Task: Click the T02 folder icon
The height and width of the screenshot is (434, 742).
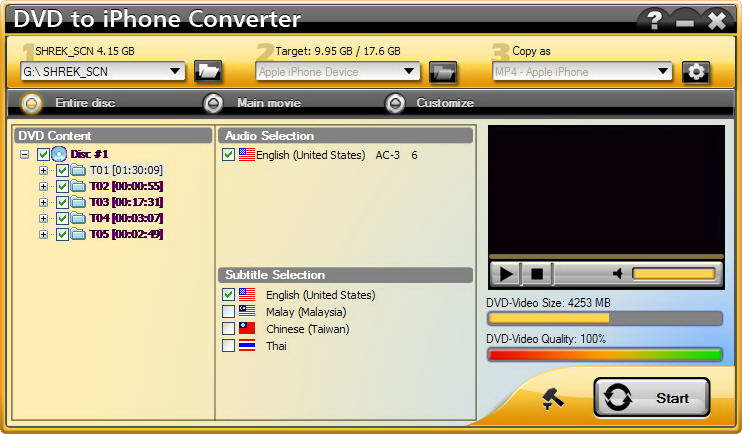Action: click(78, 186)
